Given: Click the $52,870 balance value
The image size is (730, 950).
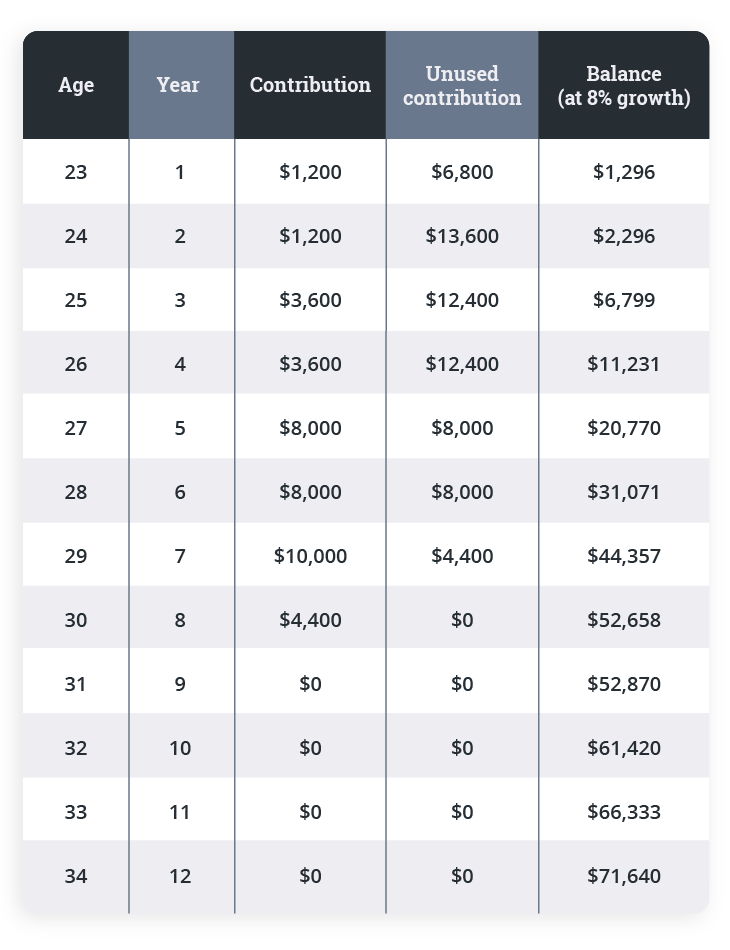Looking at the screenshot, I should 624,684.
